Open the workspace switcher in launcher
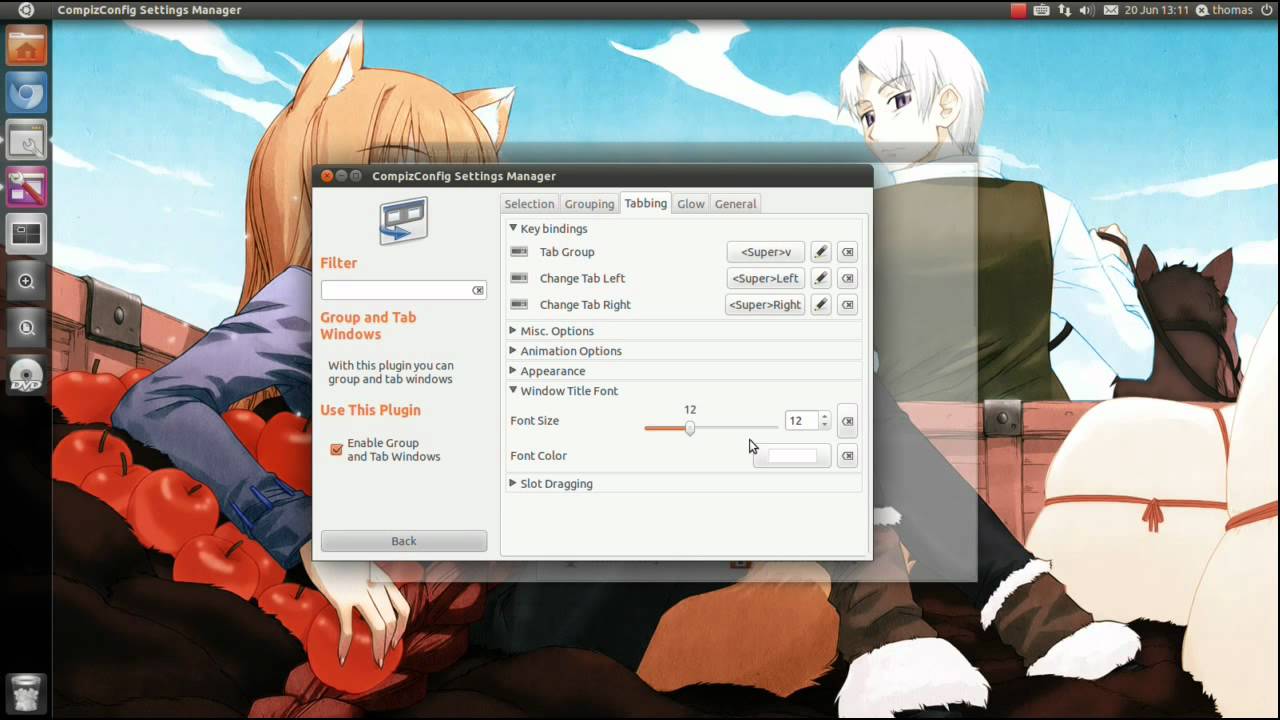Image resolution: width=1280 pixels, height=720 pixels. [26, 235]
